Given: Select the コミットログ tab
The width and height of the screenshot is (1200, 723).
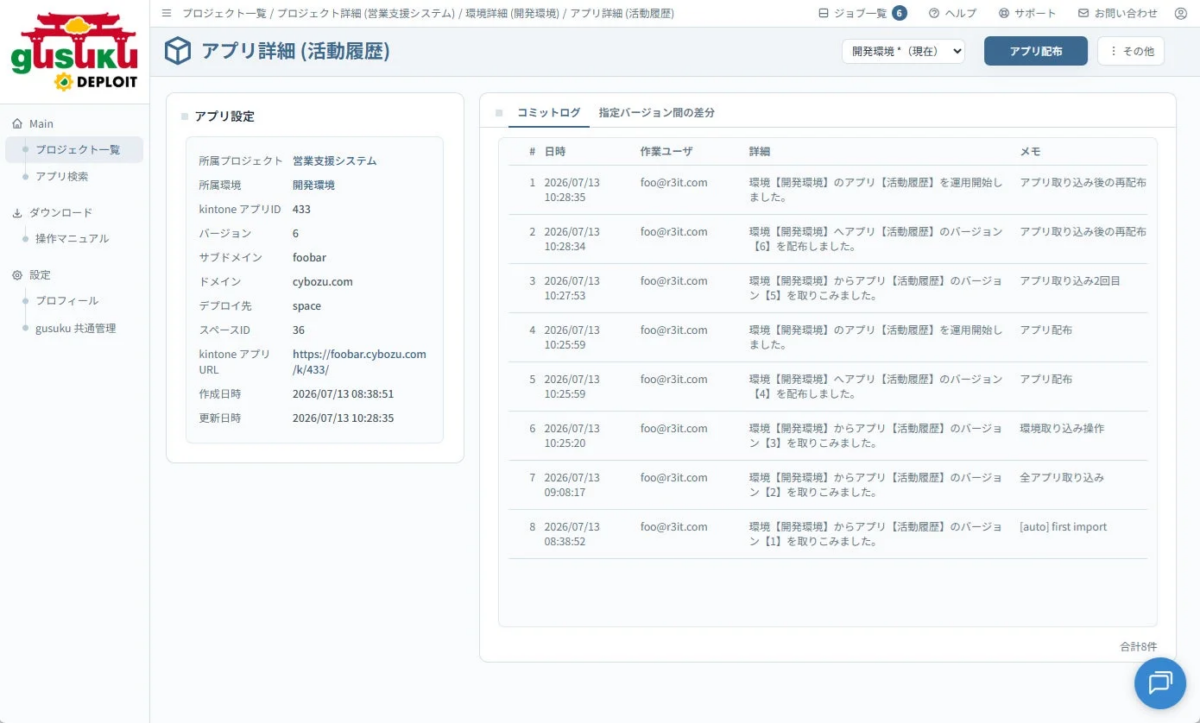Looking at the screenshot, I should point(548,113).
